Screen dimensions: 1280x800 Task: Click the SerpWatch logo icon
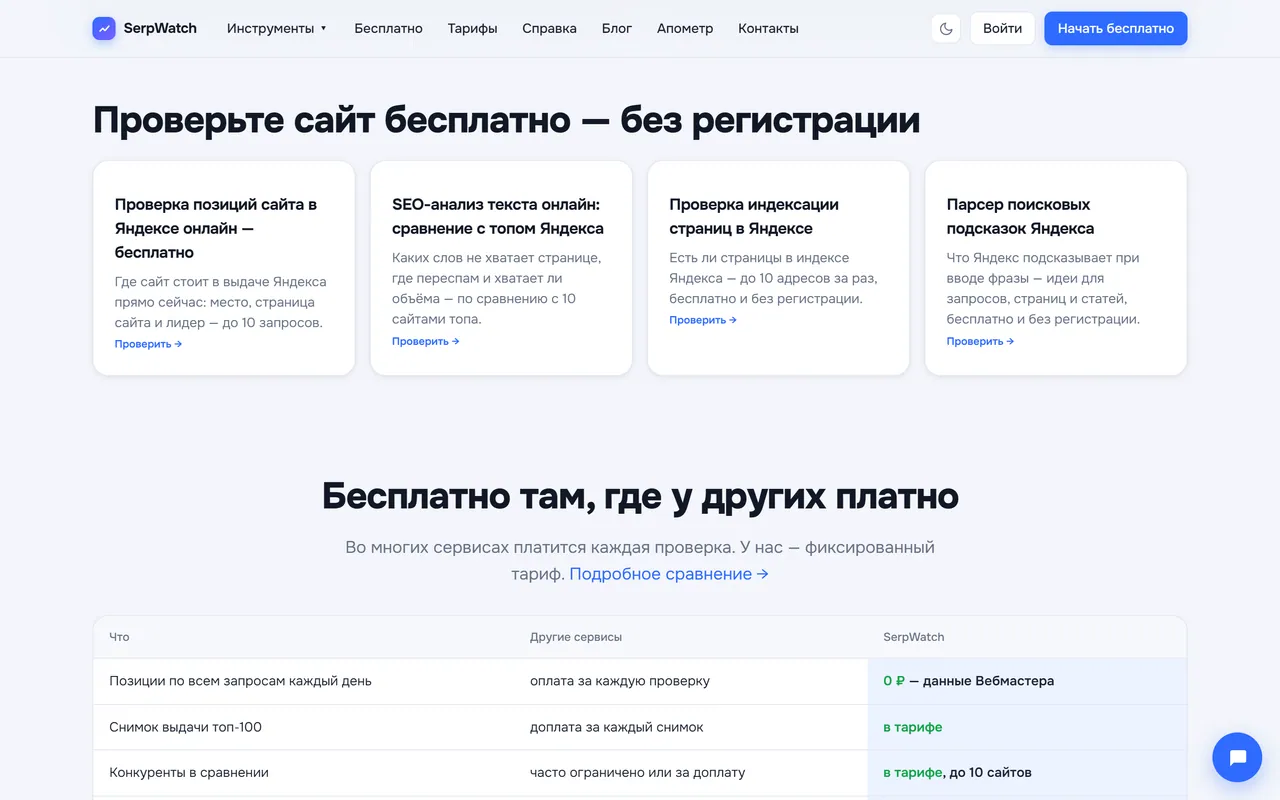104,28
